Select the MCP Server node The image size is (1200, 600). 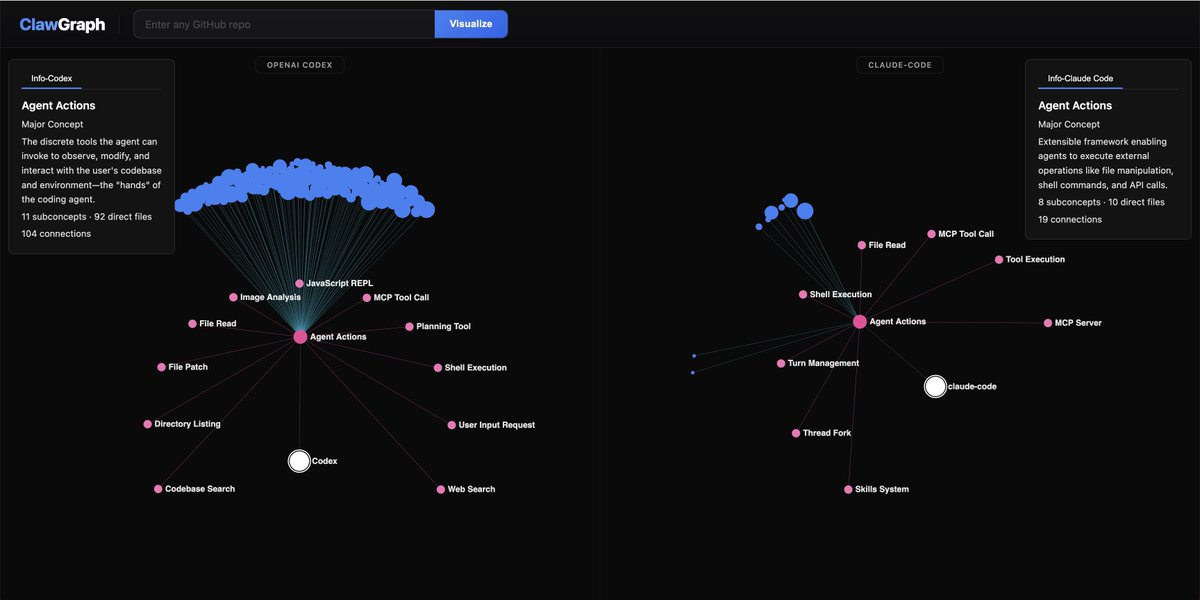click(1047, 323)
